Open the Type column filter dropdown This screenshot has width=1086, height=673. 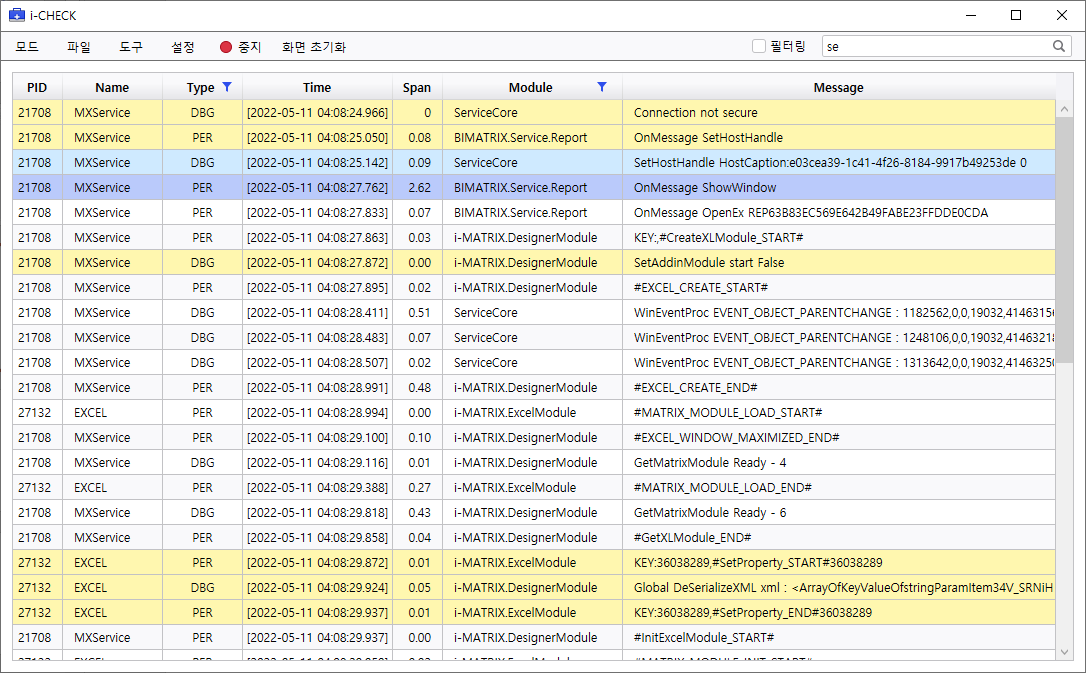point(226,88)
